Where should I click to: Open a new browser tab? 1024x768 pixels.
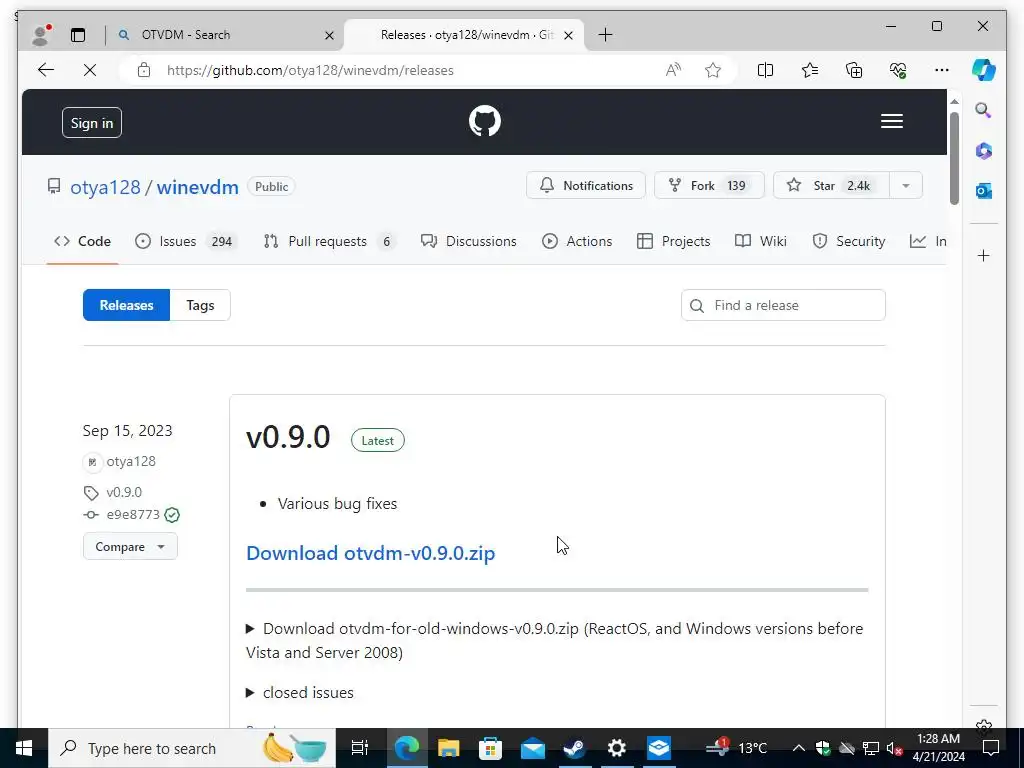605,35
